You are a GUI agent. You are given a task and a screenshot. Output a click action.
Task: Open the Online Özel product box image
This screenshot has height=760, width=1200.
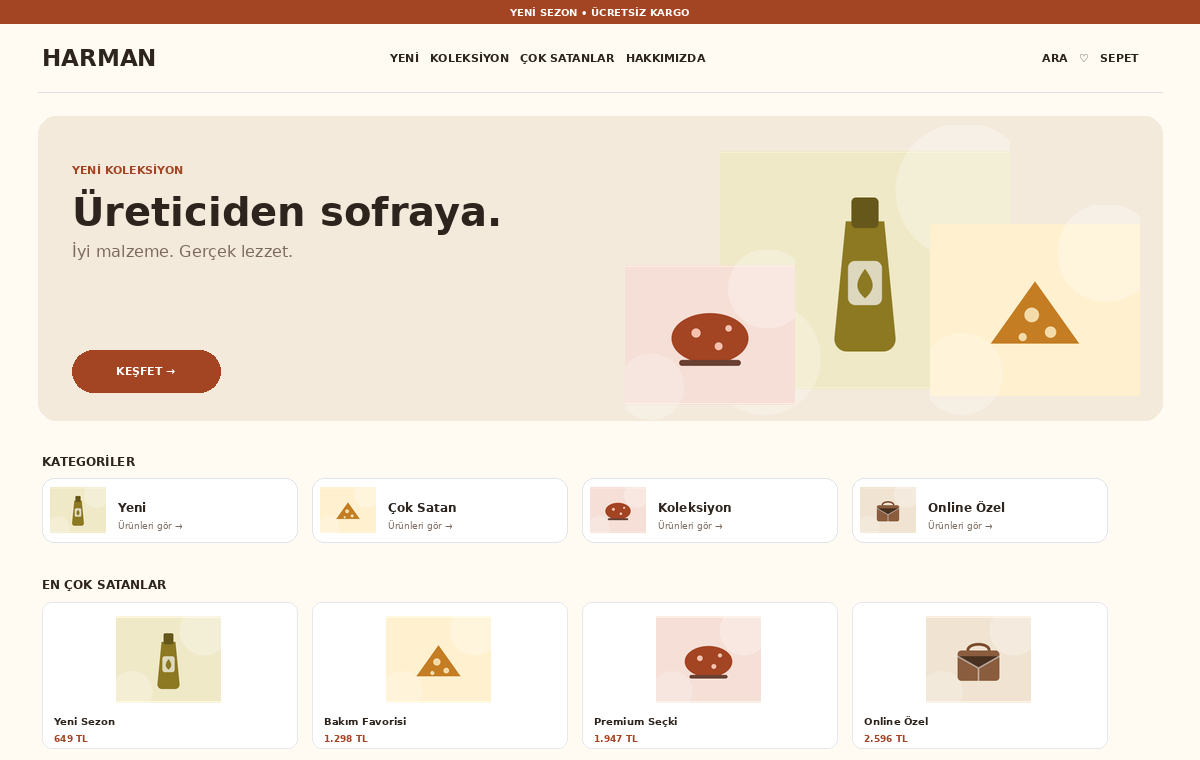point(978,660)
